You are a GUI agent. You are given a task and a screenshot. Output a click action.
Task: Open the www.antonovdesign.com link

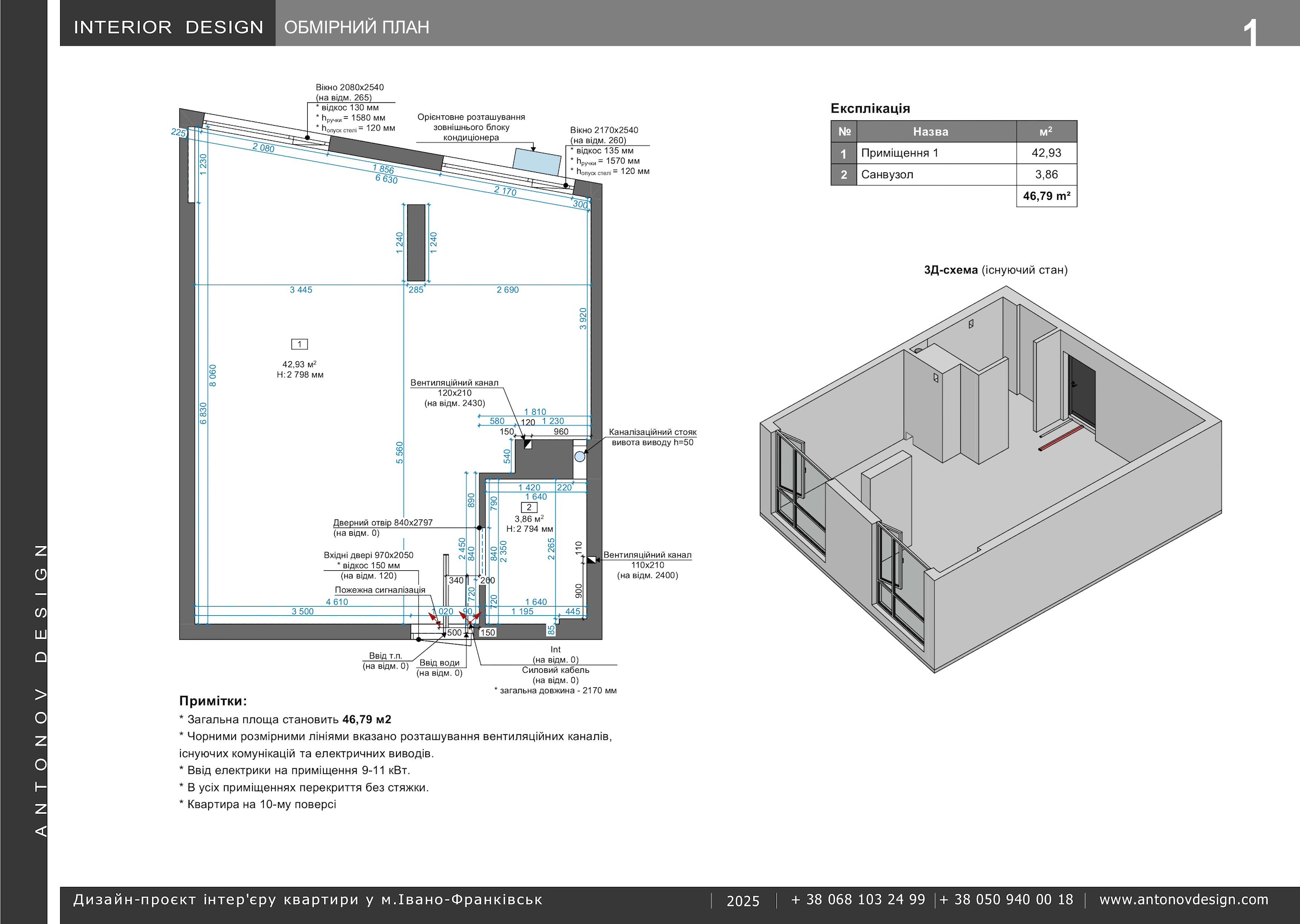click(x=1184, y=900)
